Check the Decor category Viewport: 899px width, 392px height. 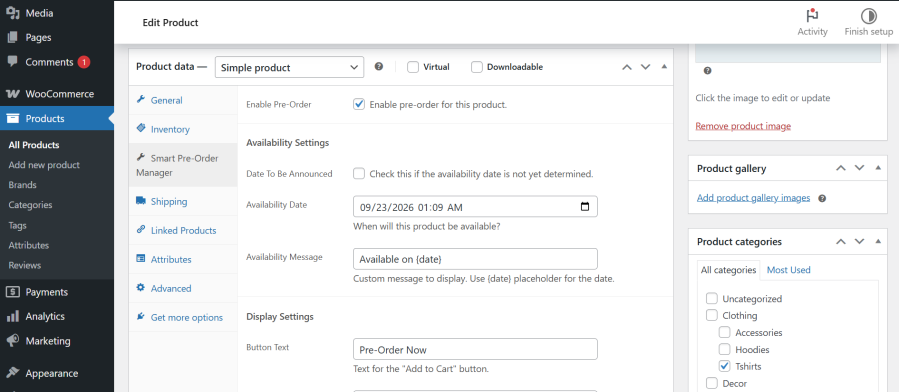(x=712, y=383)
